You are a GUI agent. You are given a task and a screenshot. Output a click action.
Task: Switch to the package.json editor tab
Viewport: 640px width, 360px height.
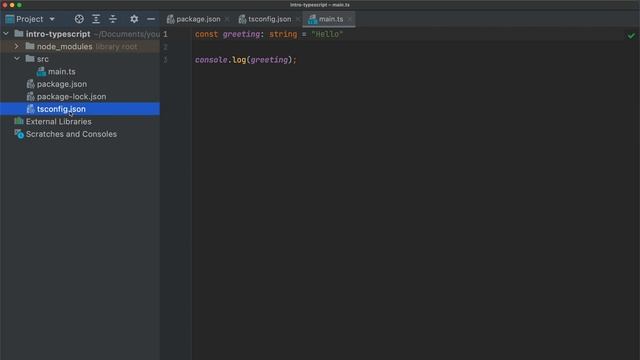(x=198, y=19)
